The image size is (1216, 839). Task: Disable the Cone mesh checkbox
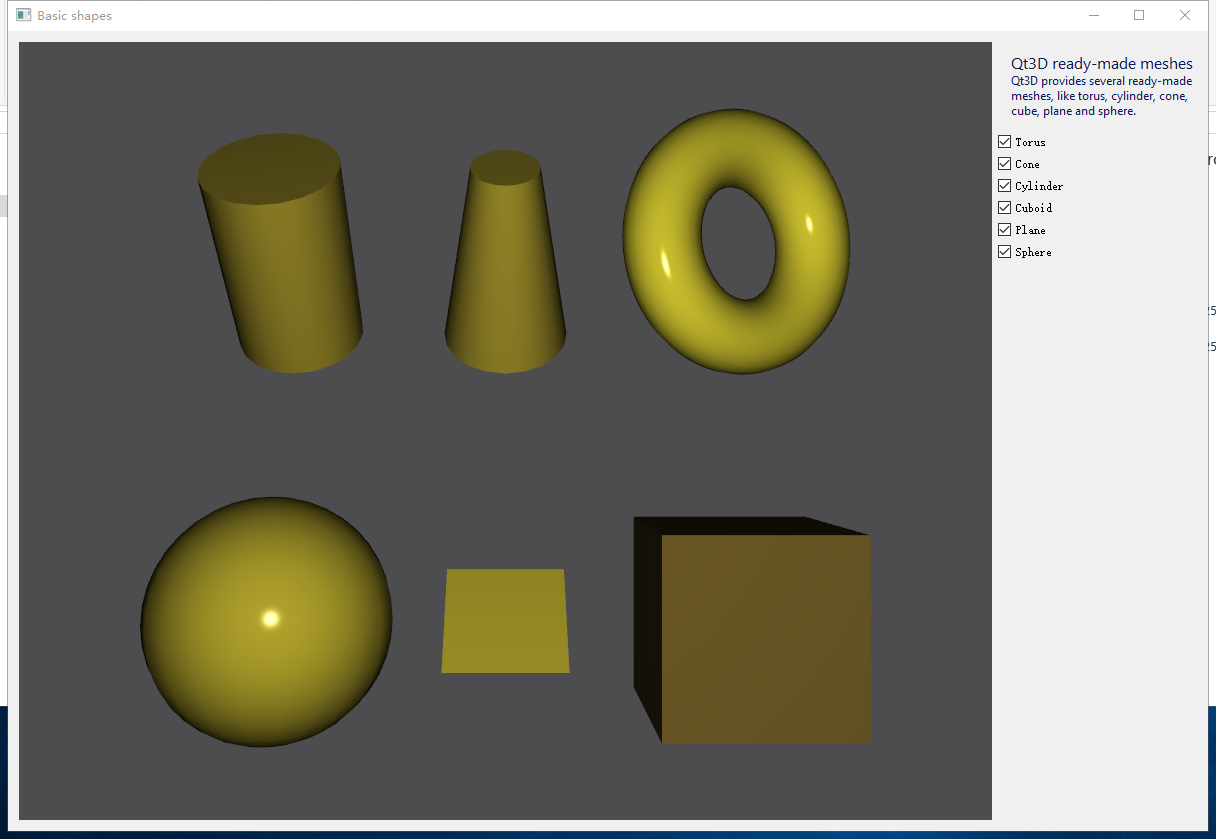[x=1004, y=163]
